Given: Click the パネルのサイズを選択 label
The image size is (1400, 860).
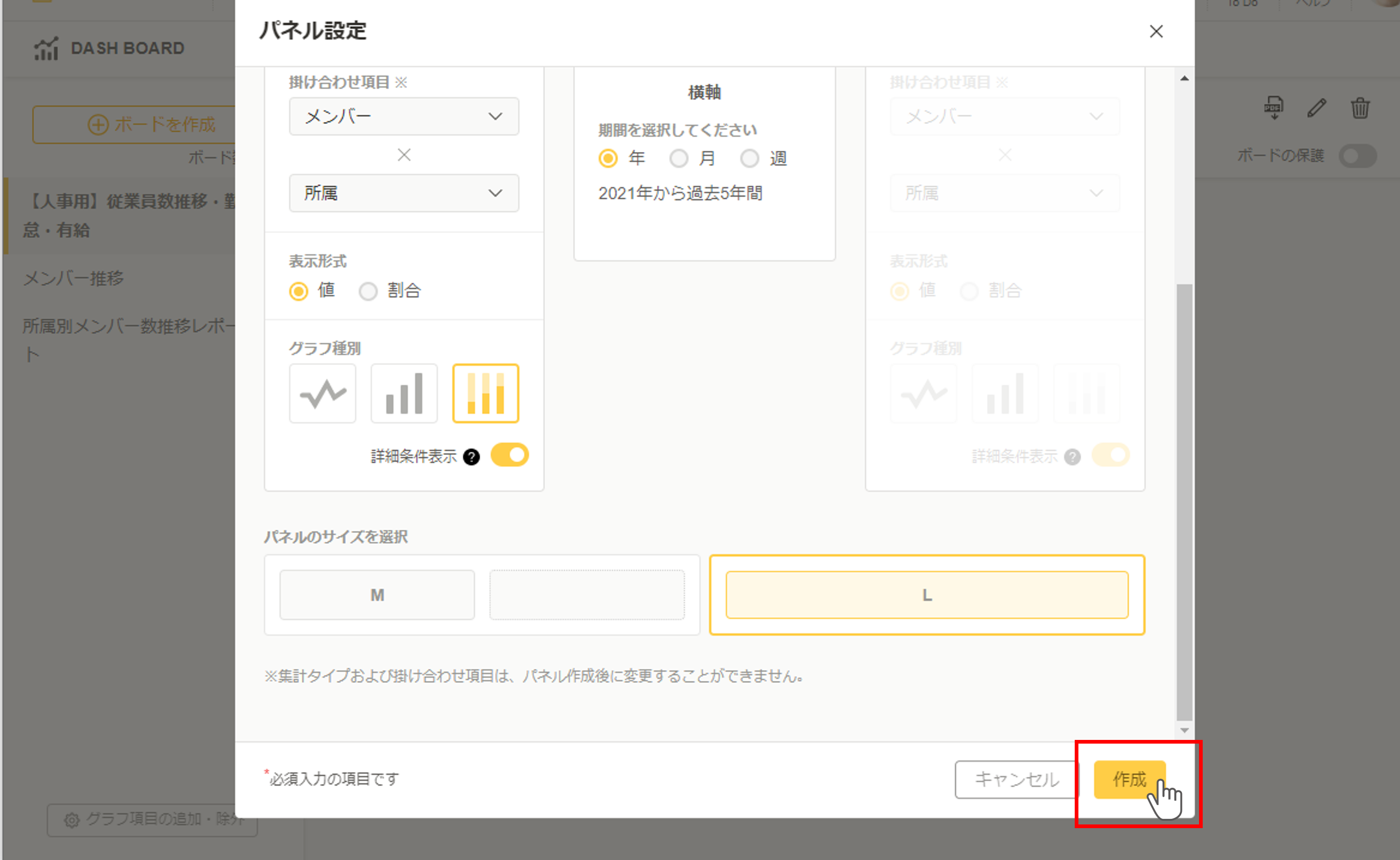Looking at the screenshot, I should pyautogui.click(x=335, y=536).
